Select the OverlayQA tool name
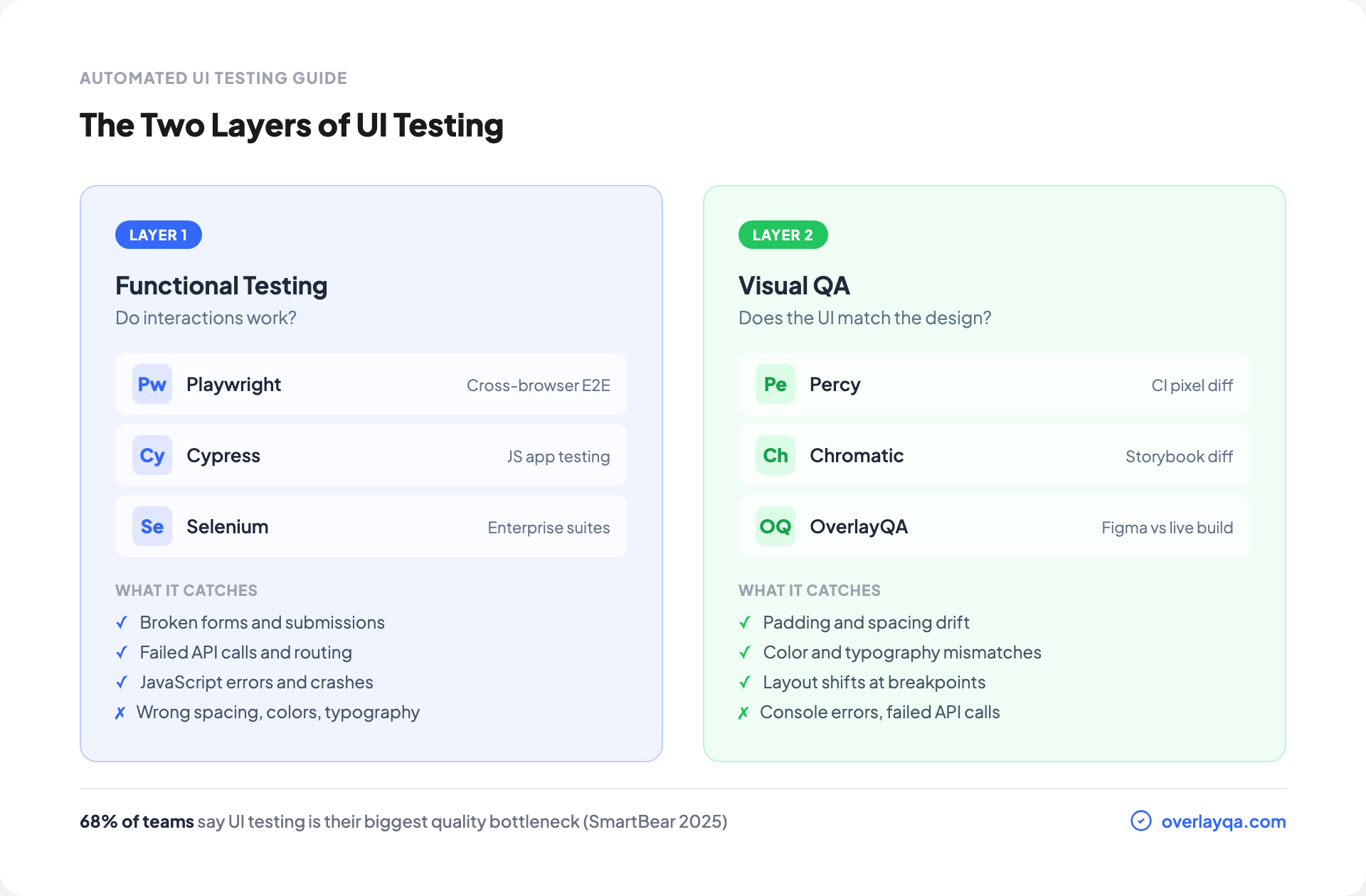Viewport: 1366px width, 896px height. [x=859, y=527]
